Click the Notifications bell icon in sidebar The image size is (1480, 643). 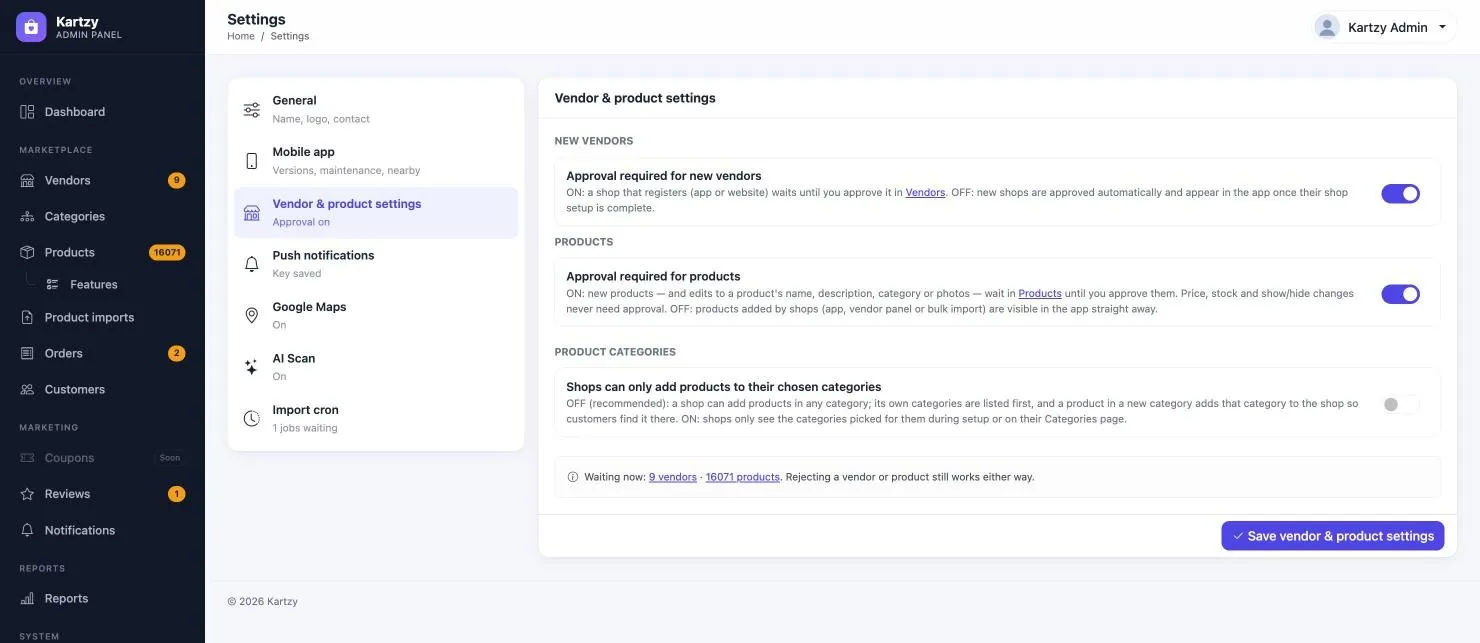pyautogui.click(x=27, y=531)
